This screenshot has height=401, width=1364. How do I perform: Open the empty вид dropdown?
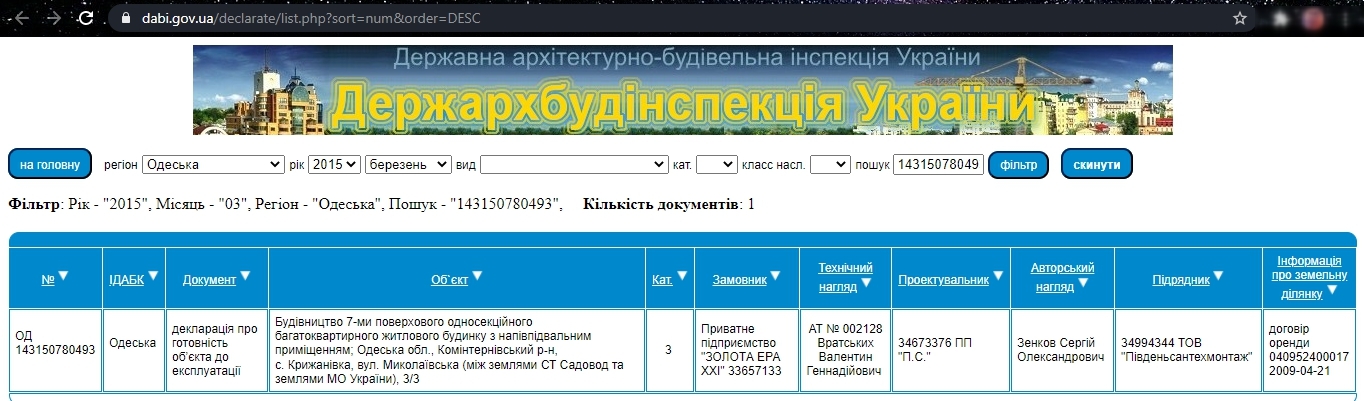tap(574, 164)
